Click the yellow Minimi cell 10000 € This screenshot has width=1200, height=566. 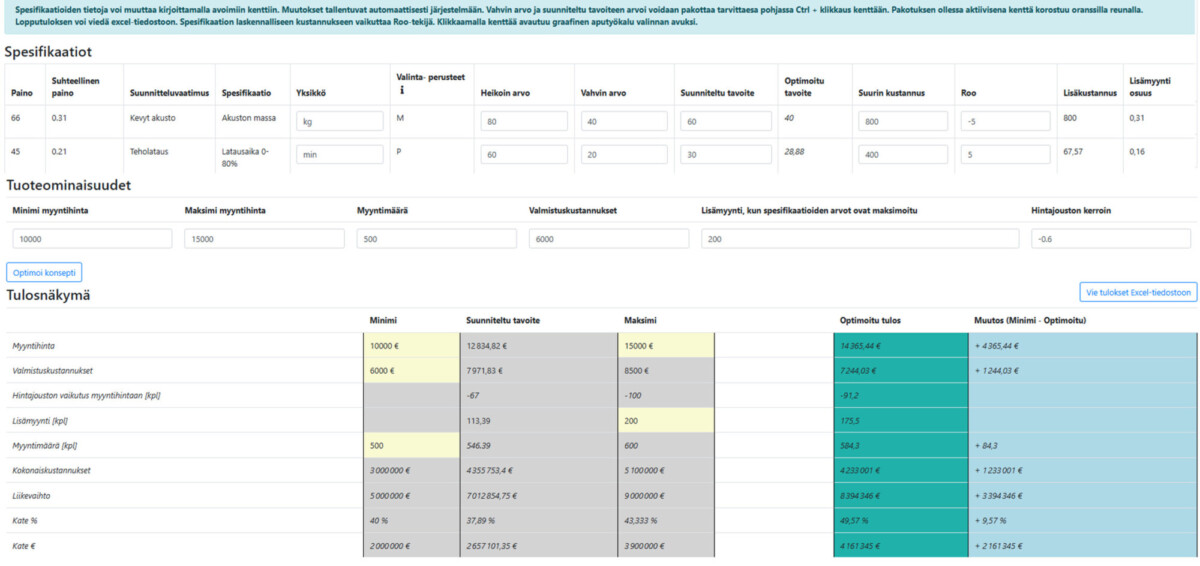[410, 346]
